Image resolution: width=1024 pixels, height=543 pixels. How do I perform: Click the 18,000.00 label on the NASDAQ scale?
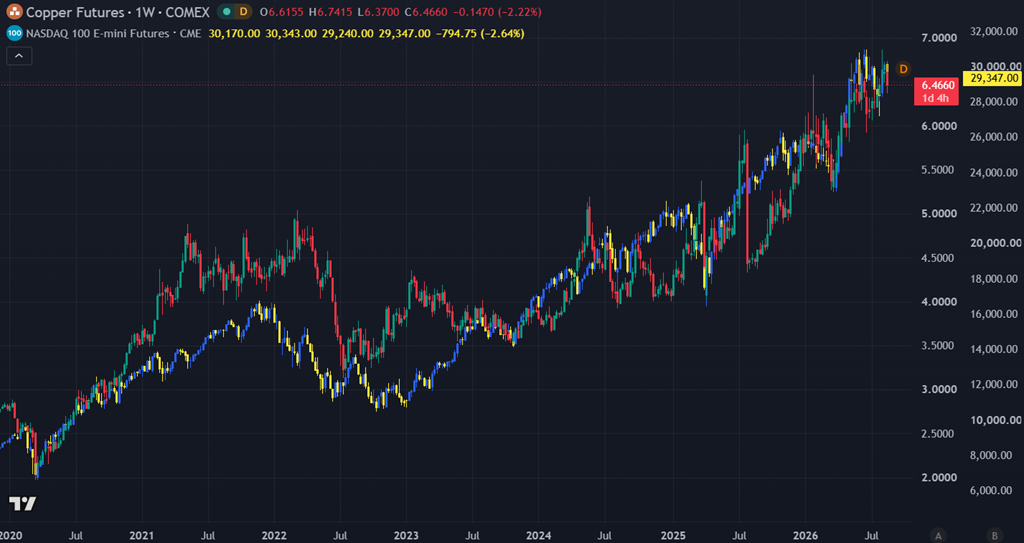point(995,279)
